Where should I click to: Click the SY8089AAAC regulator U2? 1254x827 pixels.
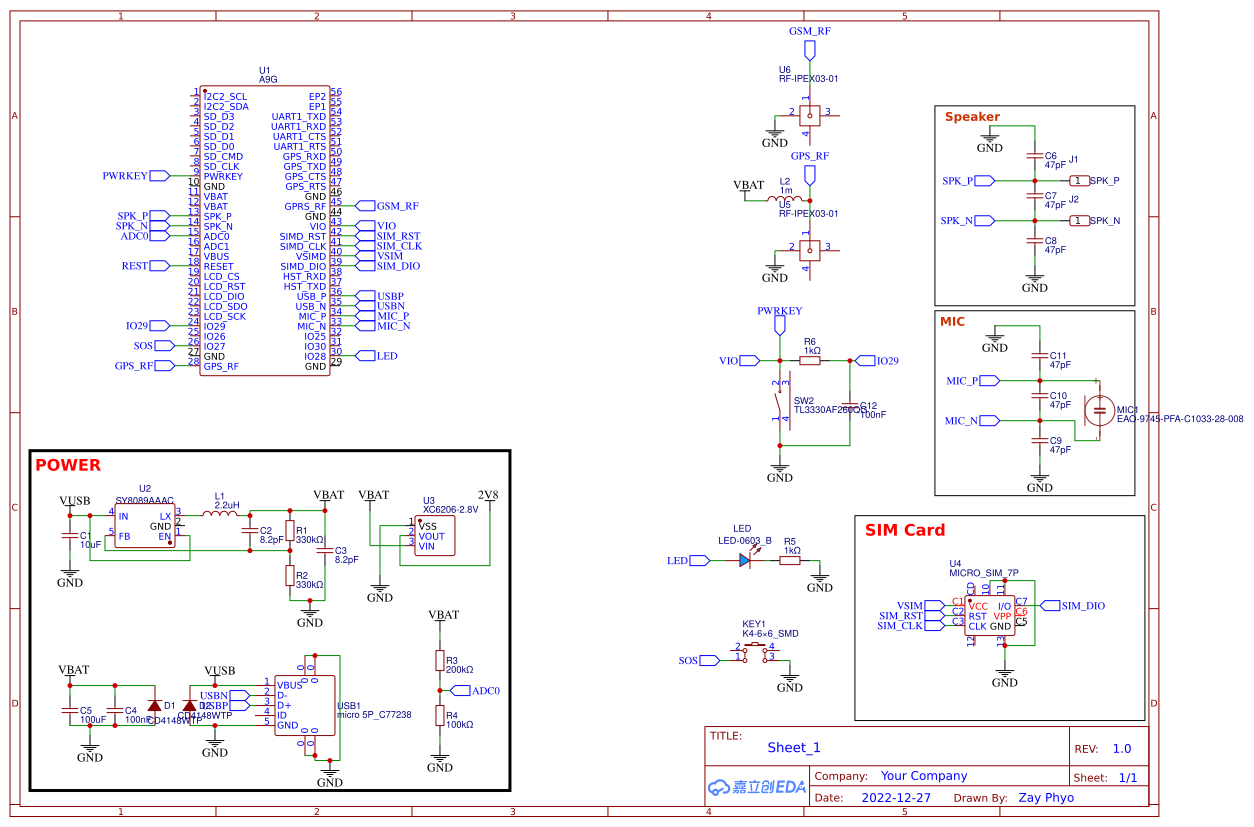tap(145, 525)
